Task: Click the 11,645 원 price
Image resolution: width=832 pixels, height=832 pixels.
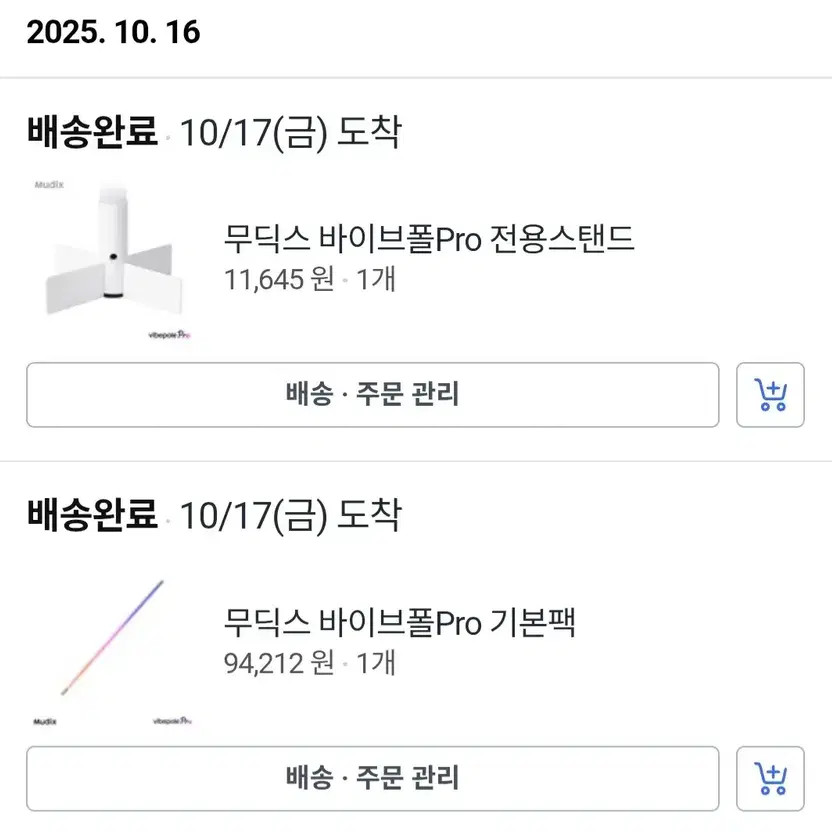Action: (x=279, y=278)
